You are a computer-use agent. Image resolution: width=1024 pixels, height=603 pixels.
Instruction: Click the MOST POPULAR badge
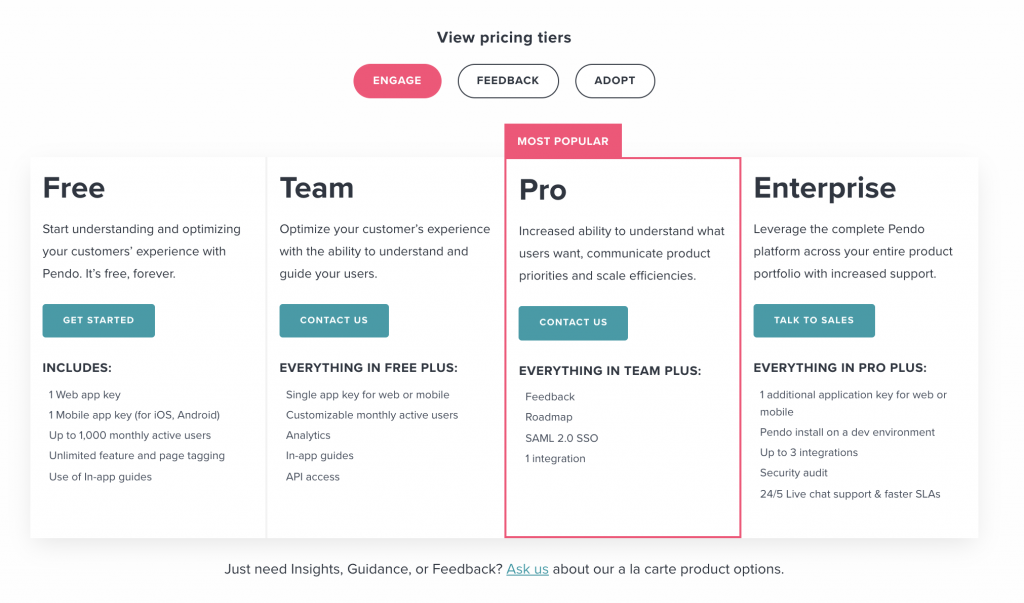(562, 141)
